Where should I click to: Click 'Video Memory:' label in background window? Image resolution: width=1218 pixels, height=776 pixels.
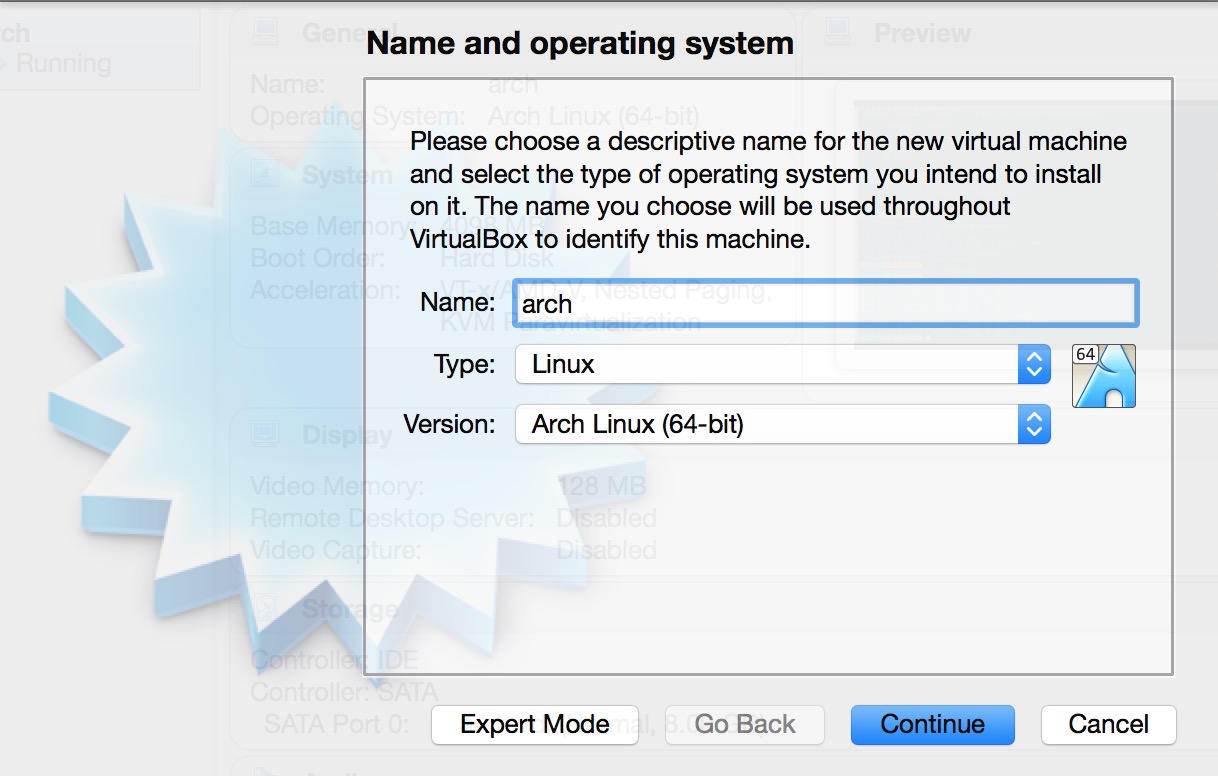tap(337, 487)
